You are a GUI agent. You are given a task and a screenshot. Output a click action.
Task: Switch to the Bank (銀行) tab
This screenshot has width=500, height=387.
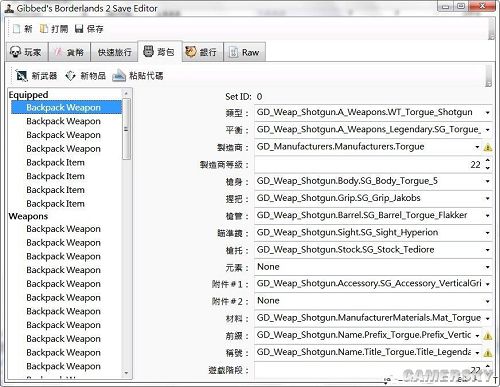pos(202,52)
